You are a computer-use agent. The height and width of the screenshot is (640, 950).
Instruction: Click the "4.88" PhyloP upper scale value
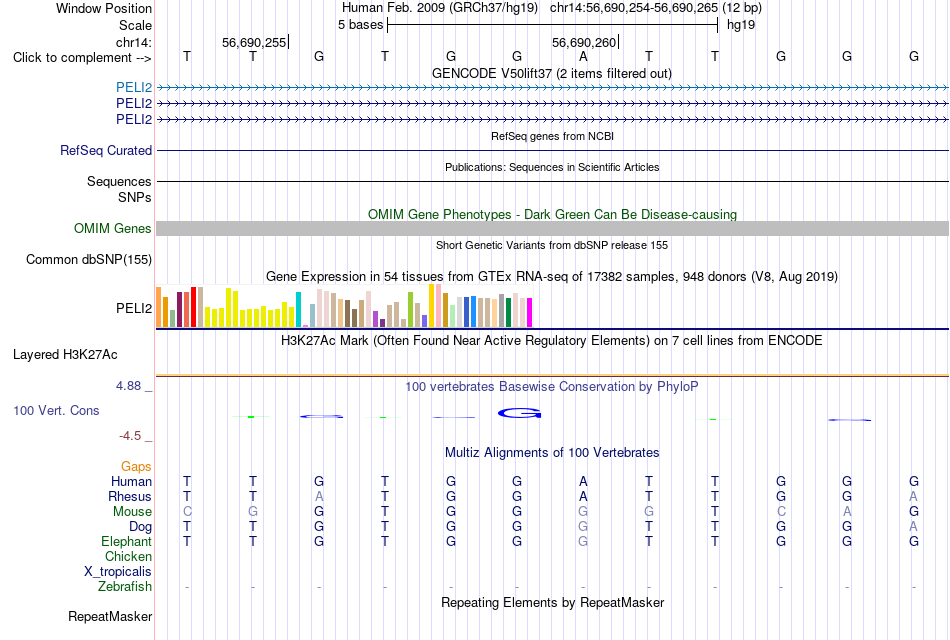point(128,386)
